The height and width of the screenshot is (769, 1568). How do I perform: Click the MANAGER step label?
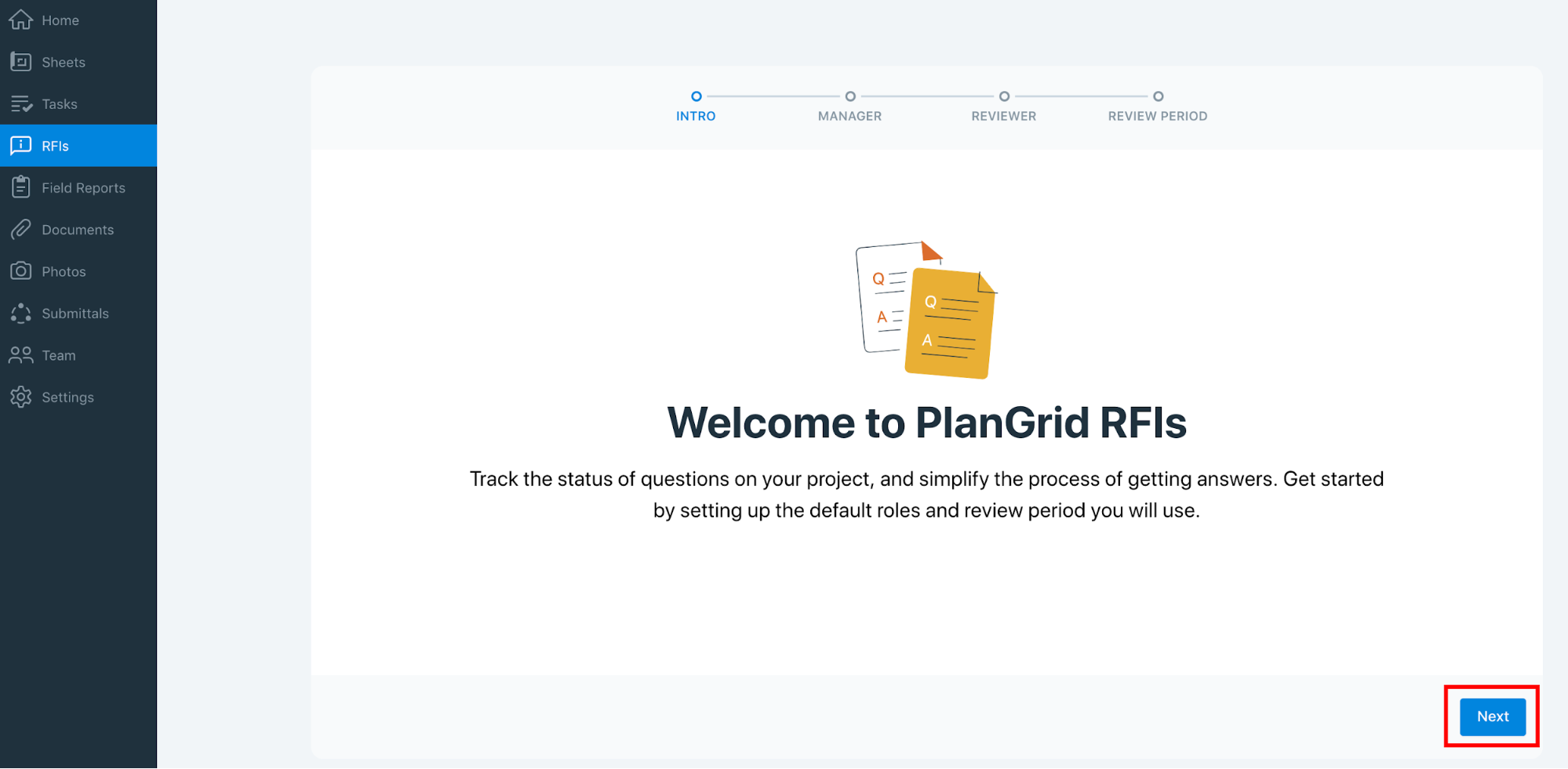pos(850,116)
